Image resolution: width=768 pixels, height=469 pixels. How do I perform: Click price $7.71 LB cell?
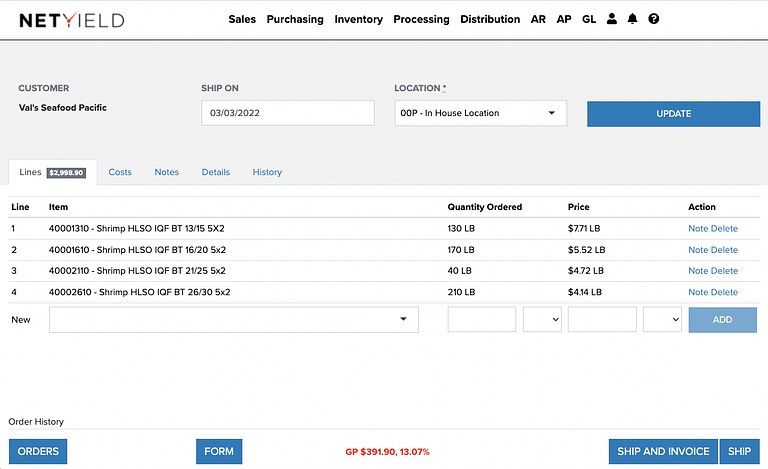point(584,228)
